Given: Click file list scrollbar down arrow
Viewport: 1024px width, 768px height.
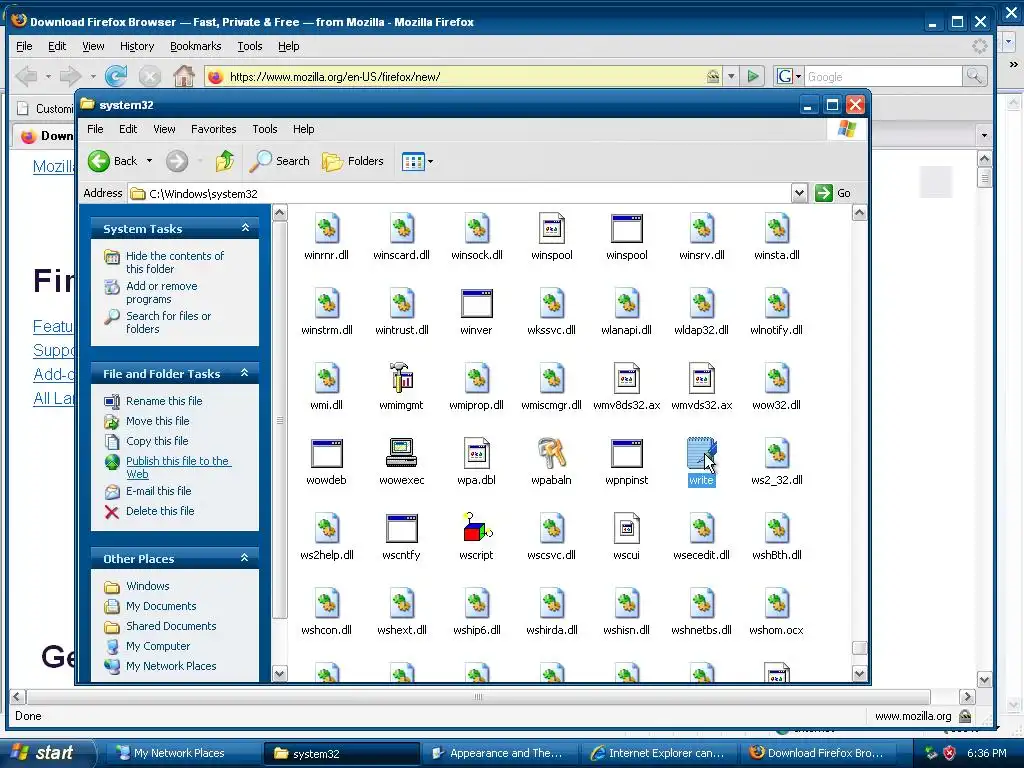Looking at the screenshot, I should (859, 673).
